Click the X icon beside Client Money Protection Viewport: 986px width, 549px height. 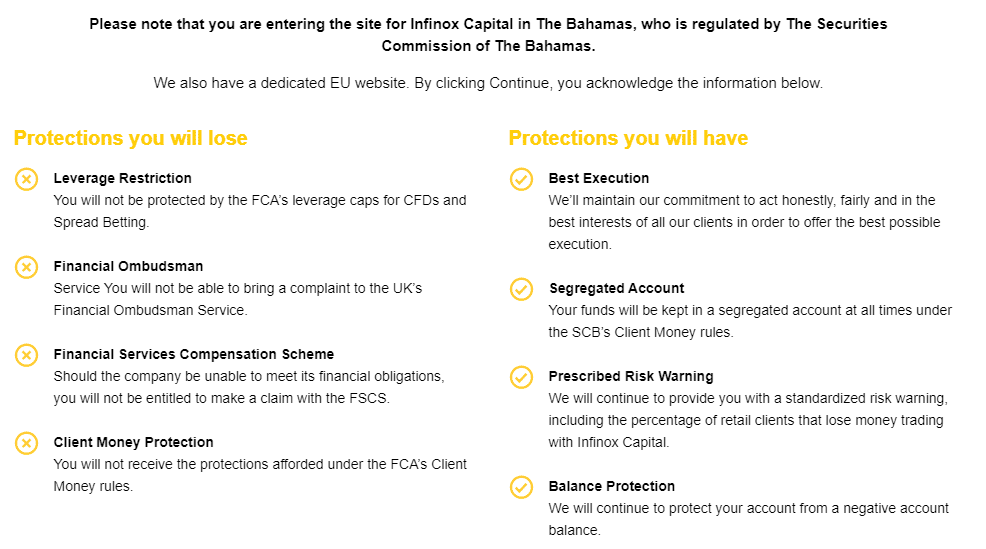tap(26, 443)
